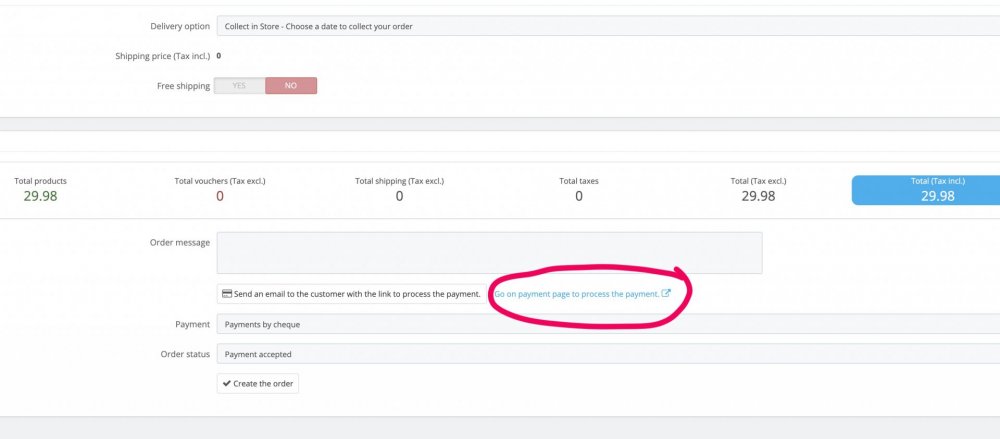Click the checkmark icon on Create the order
Viewport: 1000px width, 439px height.
point(225,384)
